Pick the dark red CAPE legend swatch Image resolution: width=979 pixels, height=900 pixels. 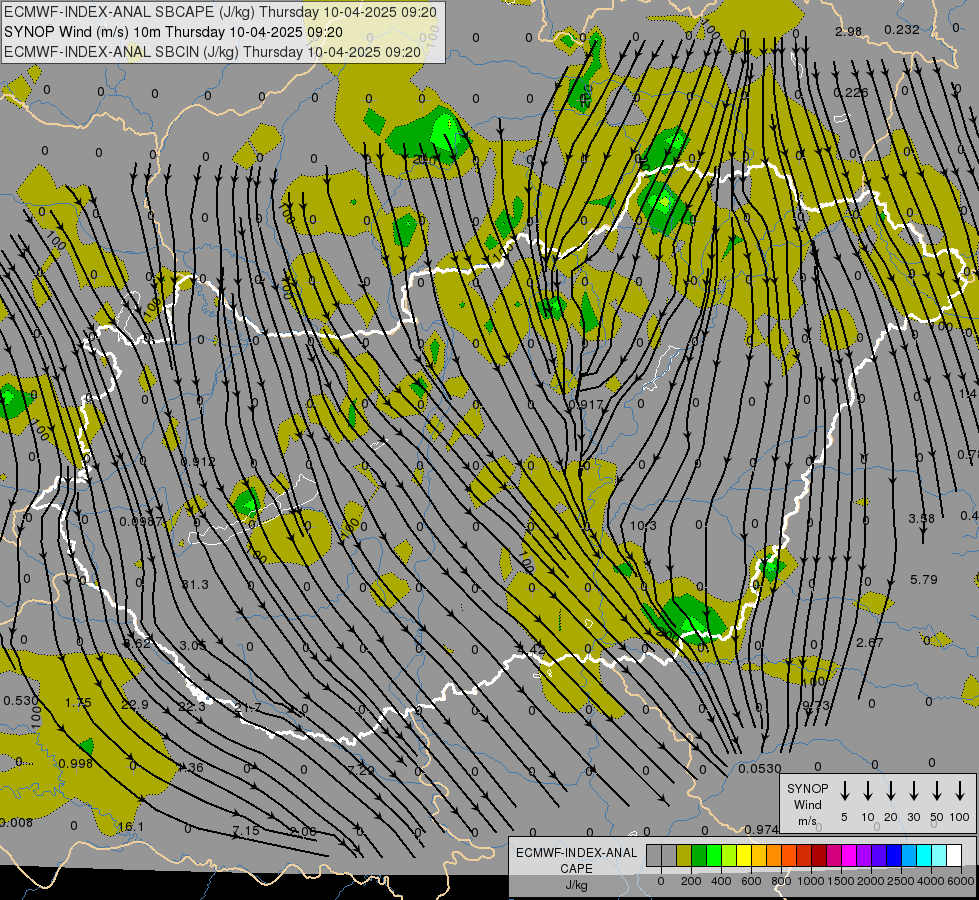point(819,856)
